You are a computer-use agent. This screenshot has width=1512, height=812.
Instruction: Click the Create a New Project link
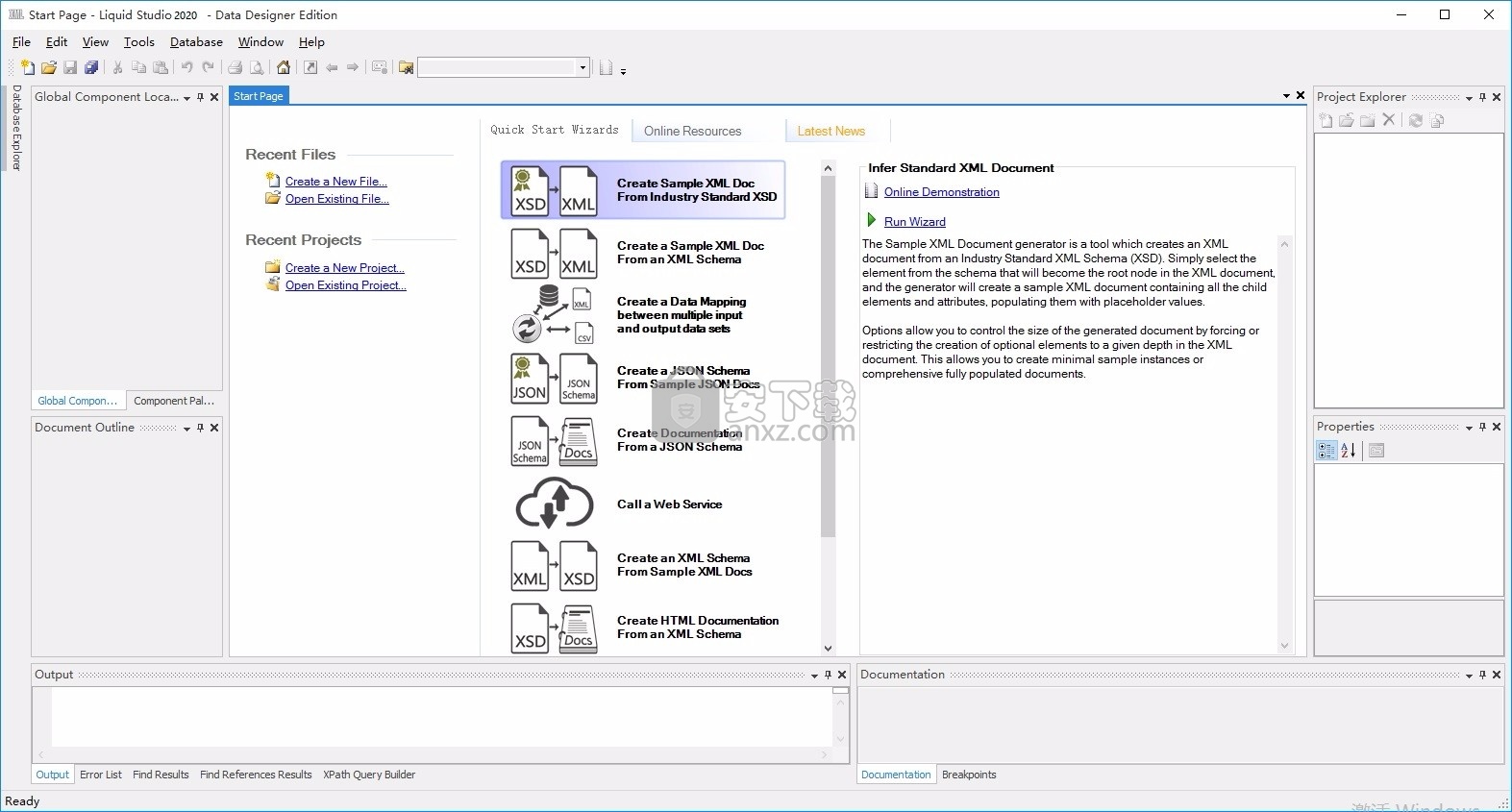pos(344,268)
